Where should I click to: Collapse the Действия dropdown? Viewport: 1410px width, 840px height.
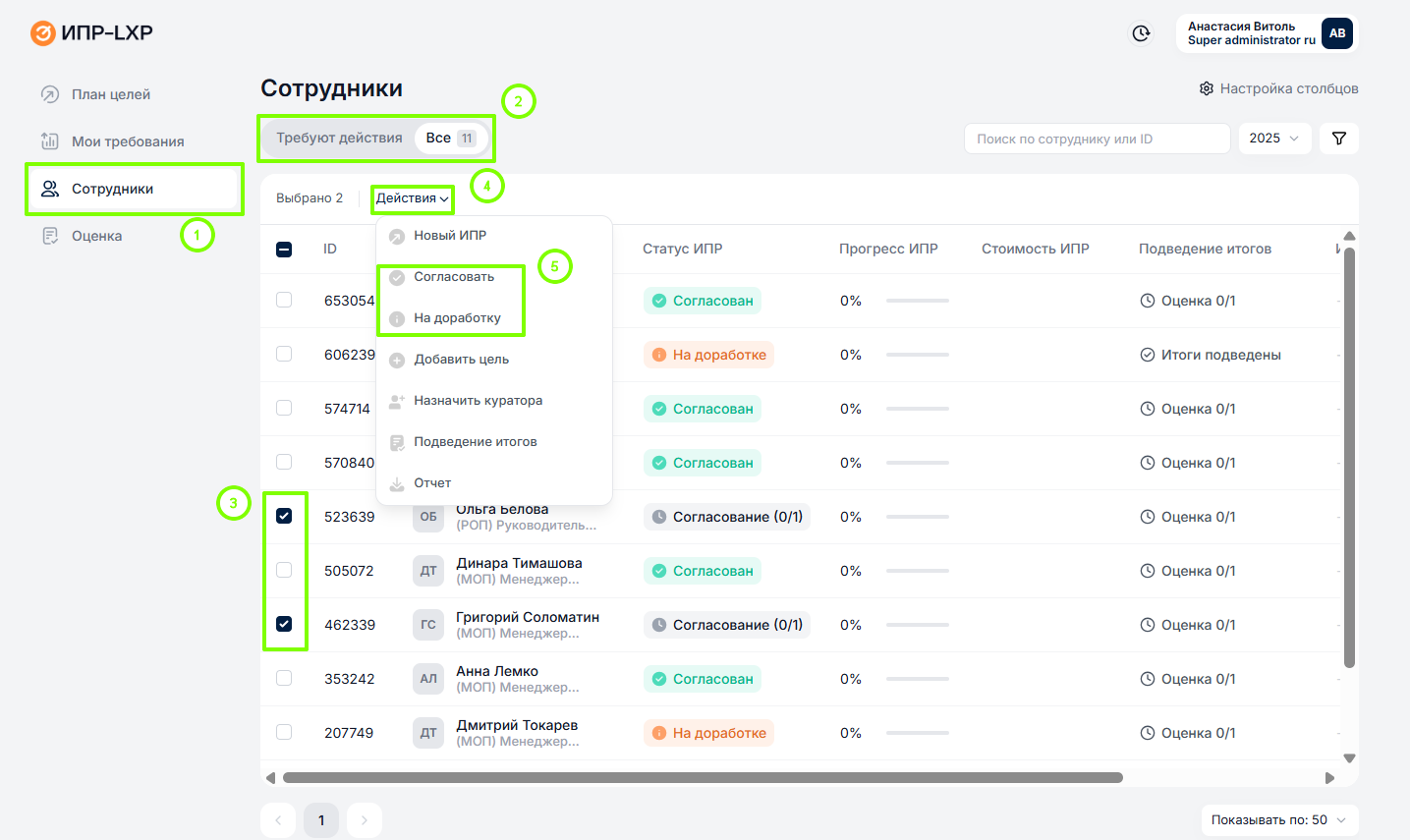click(x=413, y=198)
